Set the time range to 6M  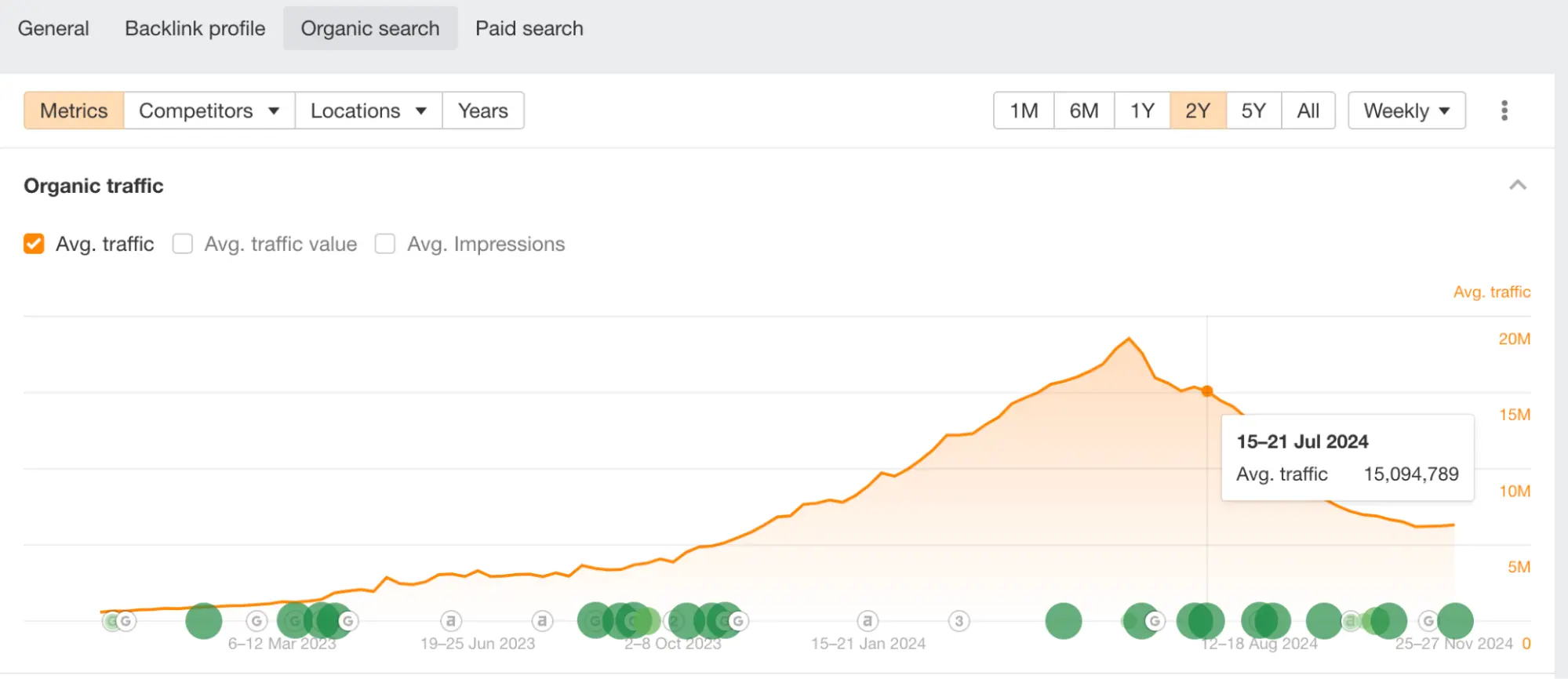click(1084, 111)
